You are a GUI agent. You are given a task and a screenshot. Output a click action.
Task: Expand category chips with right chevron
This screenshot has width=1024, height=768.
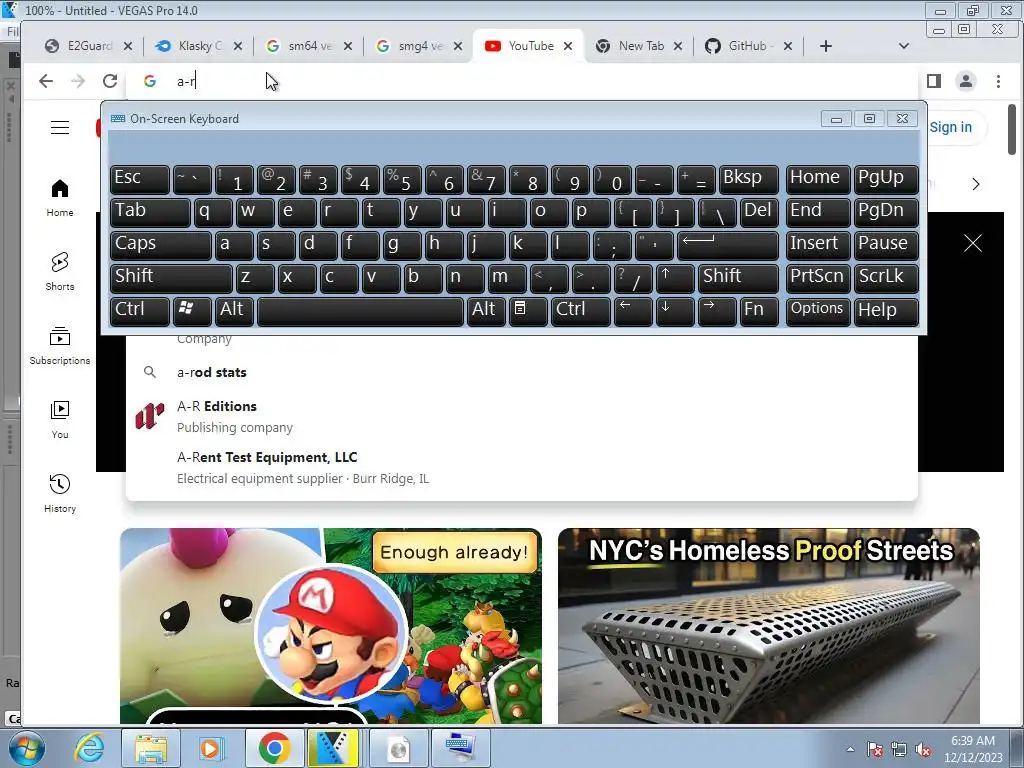976,184
